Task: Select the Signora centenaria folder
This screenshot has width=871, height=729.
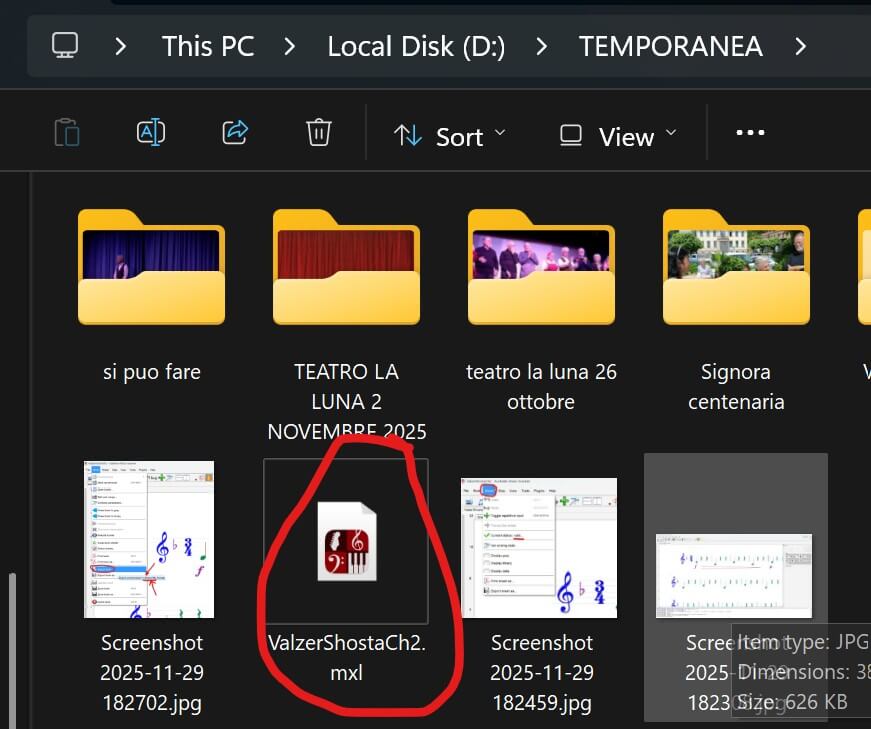Action: coord(736,267)
